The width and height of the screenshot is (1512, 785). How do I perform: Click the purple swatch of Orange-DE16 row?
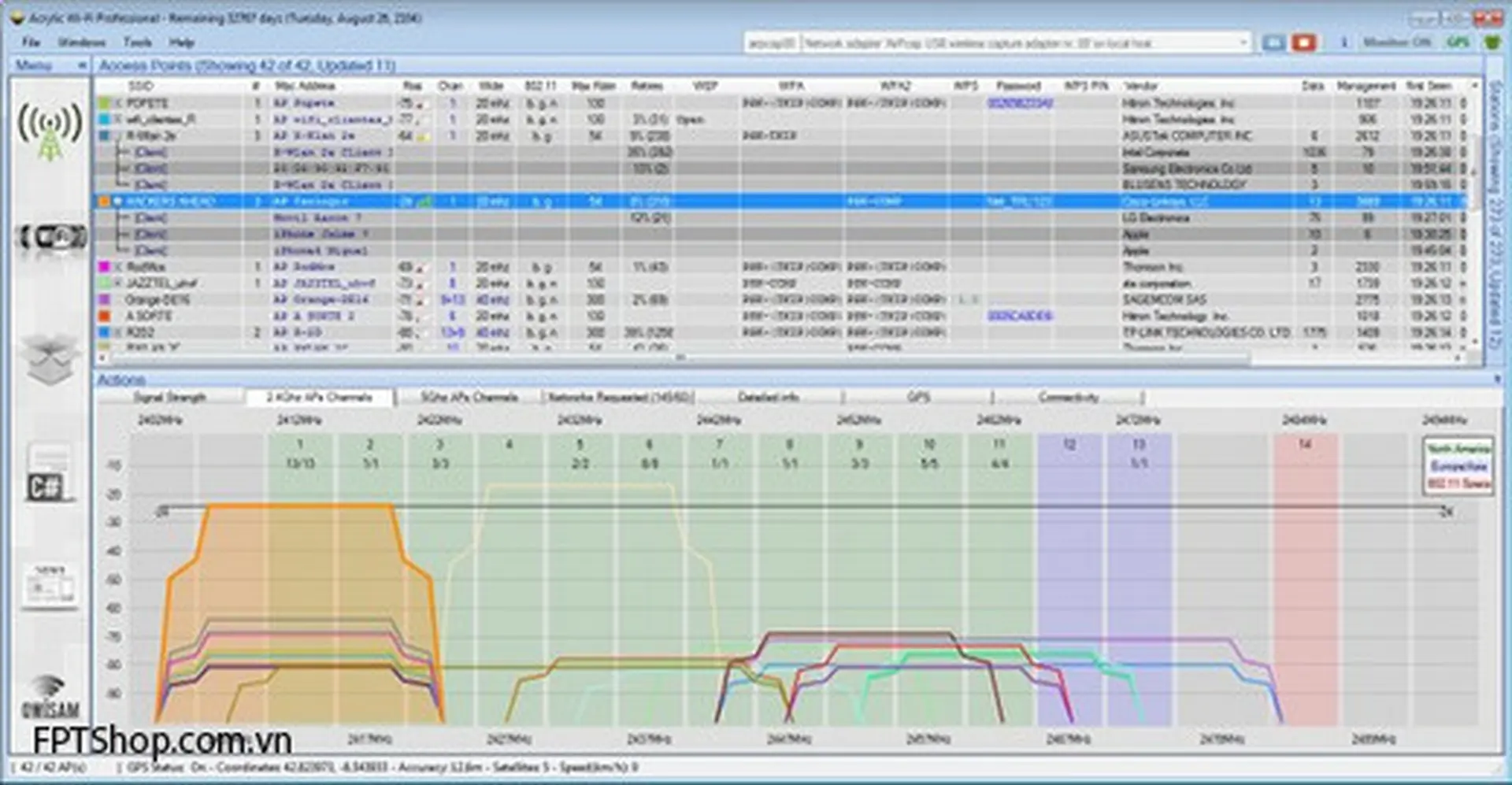pos(104,300)
